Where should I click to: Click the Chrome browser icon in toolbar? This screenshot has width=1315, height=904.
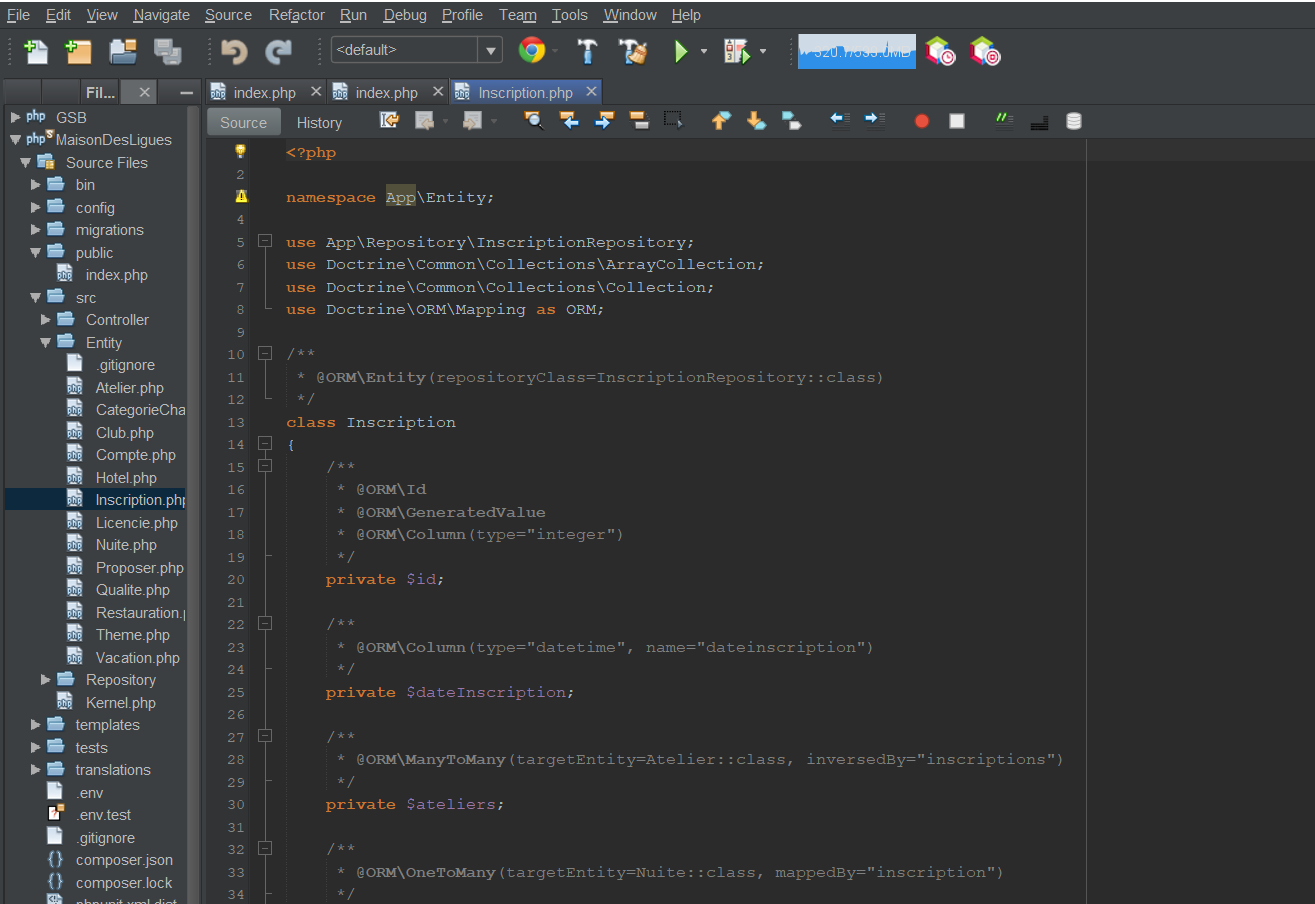[532, 50]
